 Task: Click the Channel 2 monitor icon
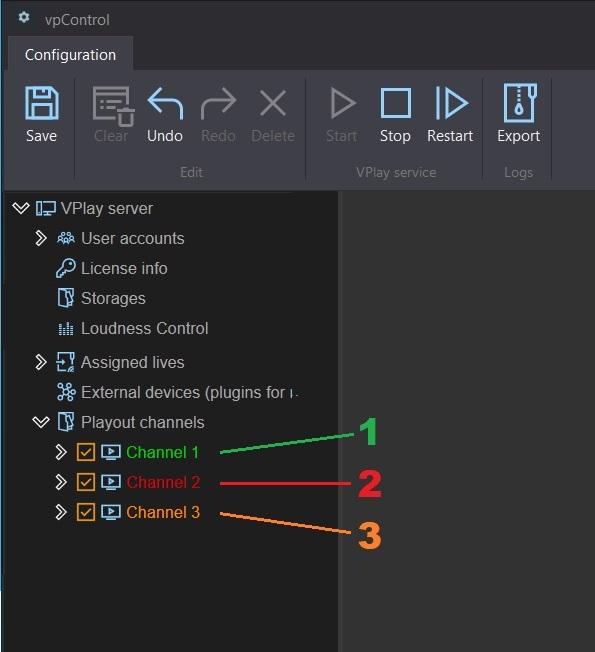(111, 482)
